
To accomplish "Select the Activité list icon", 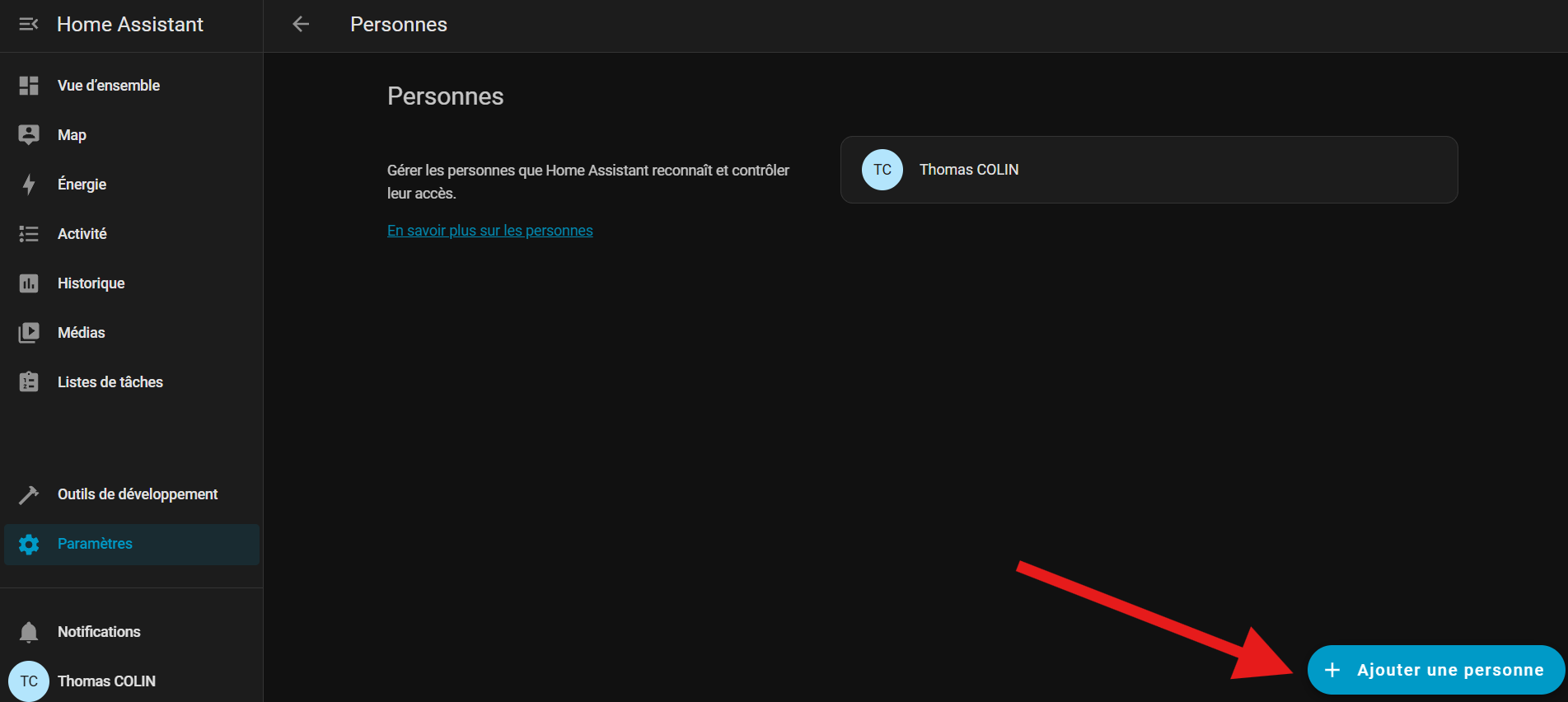I will point(29,234).
